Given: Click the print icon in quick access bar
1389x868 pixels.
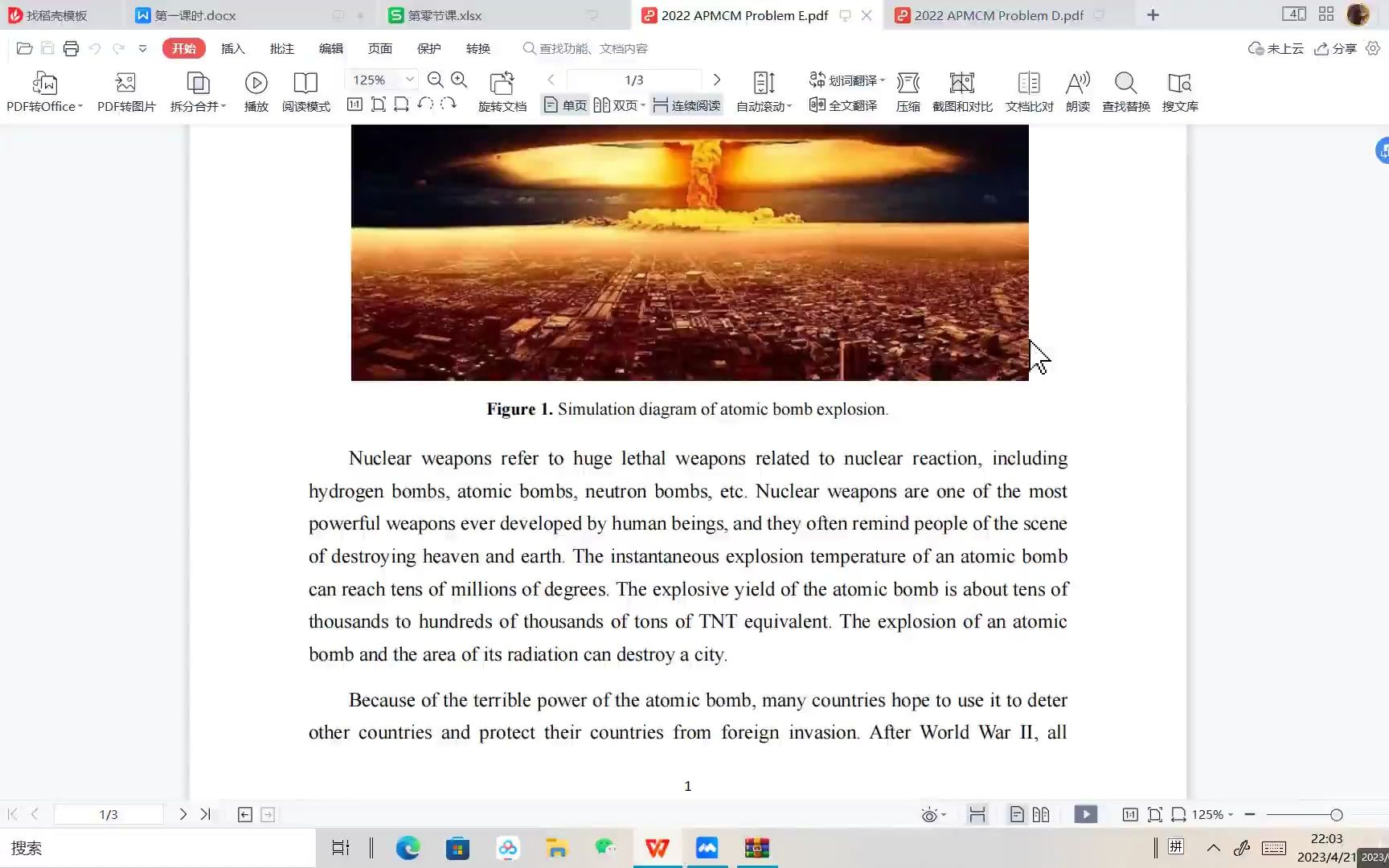Looking at the screenshot, I should [71, 48].
